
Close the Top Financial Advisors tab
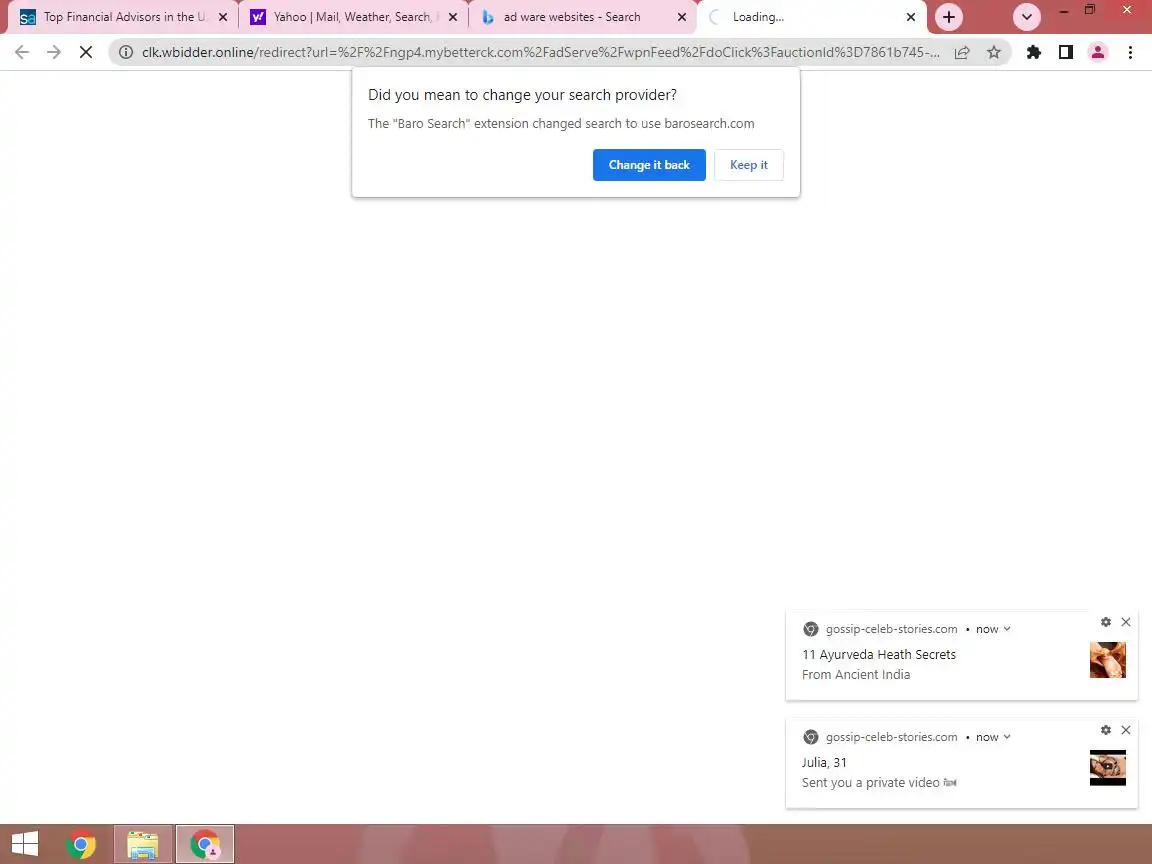point(223,17)
